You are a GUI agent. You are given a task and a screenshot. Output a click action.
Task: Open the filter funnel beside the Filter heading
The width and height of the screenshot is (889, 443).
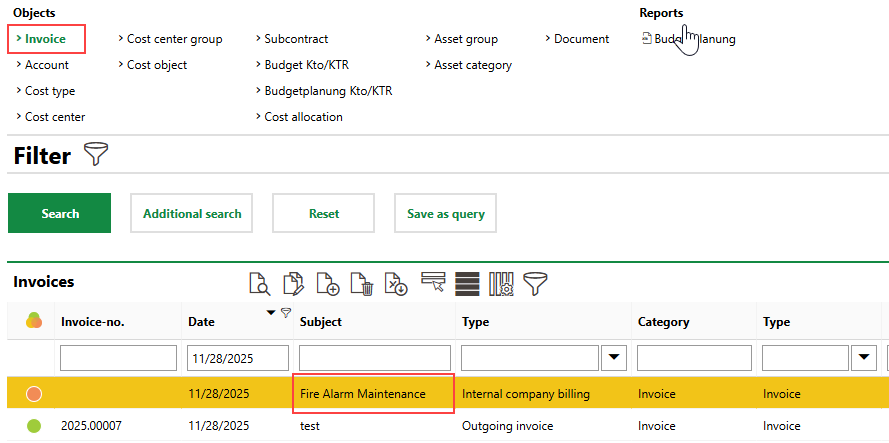pyautogui.click(x=96, y=154)
